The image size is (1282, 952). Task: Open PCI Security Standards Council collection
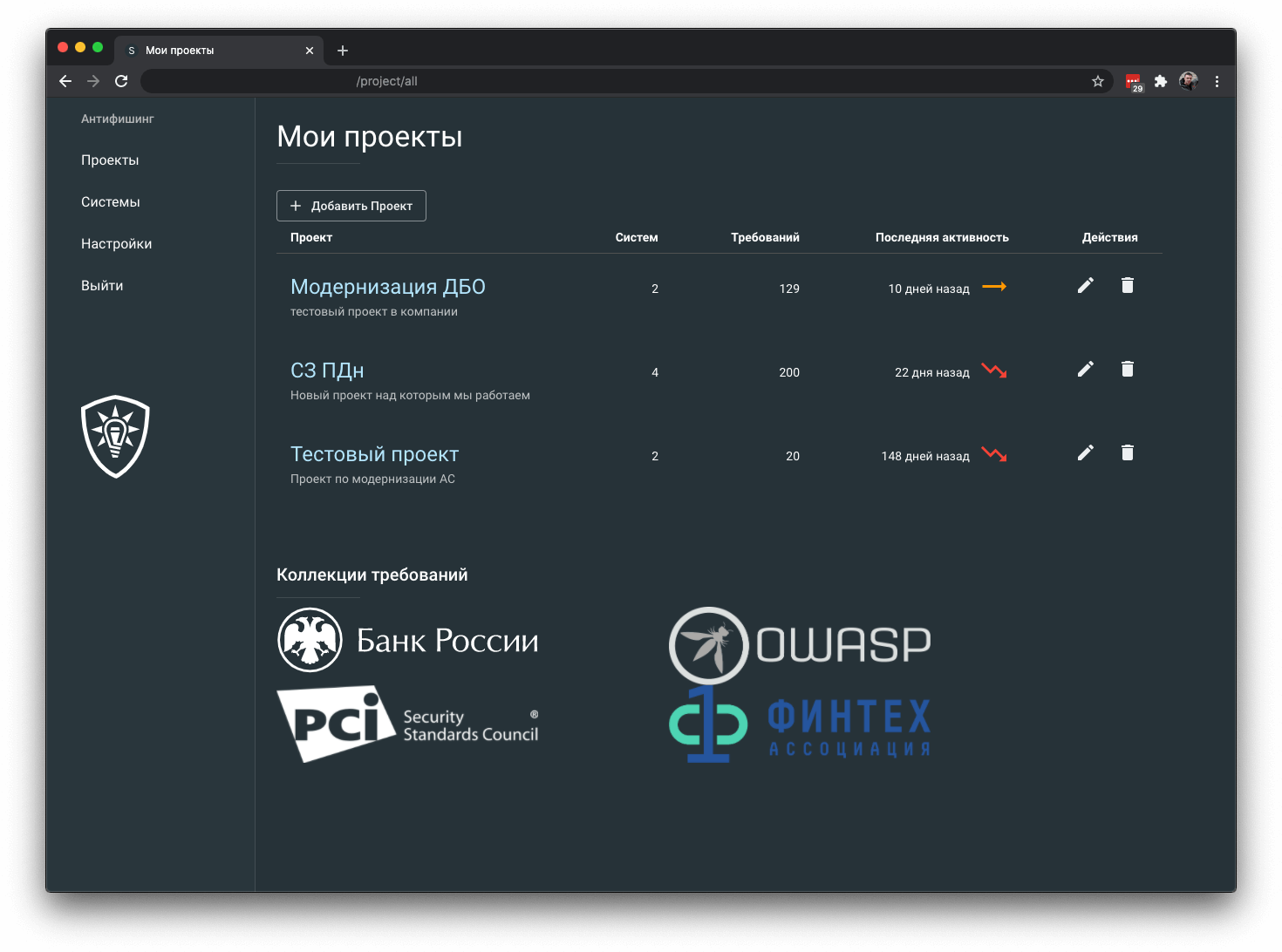407,724
